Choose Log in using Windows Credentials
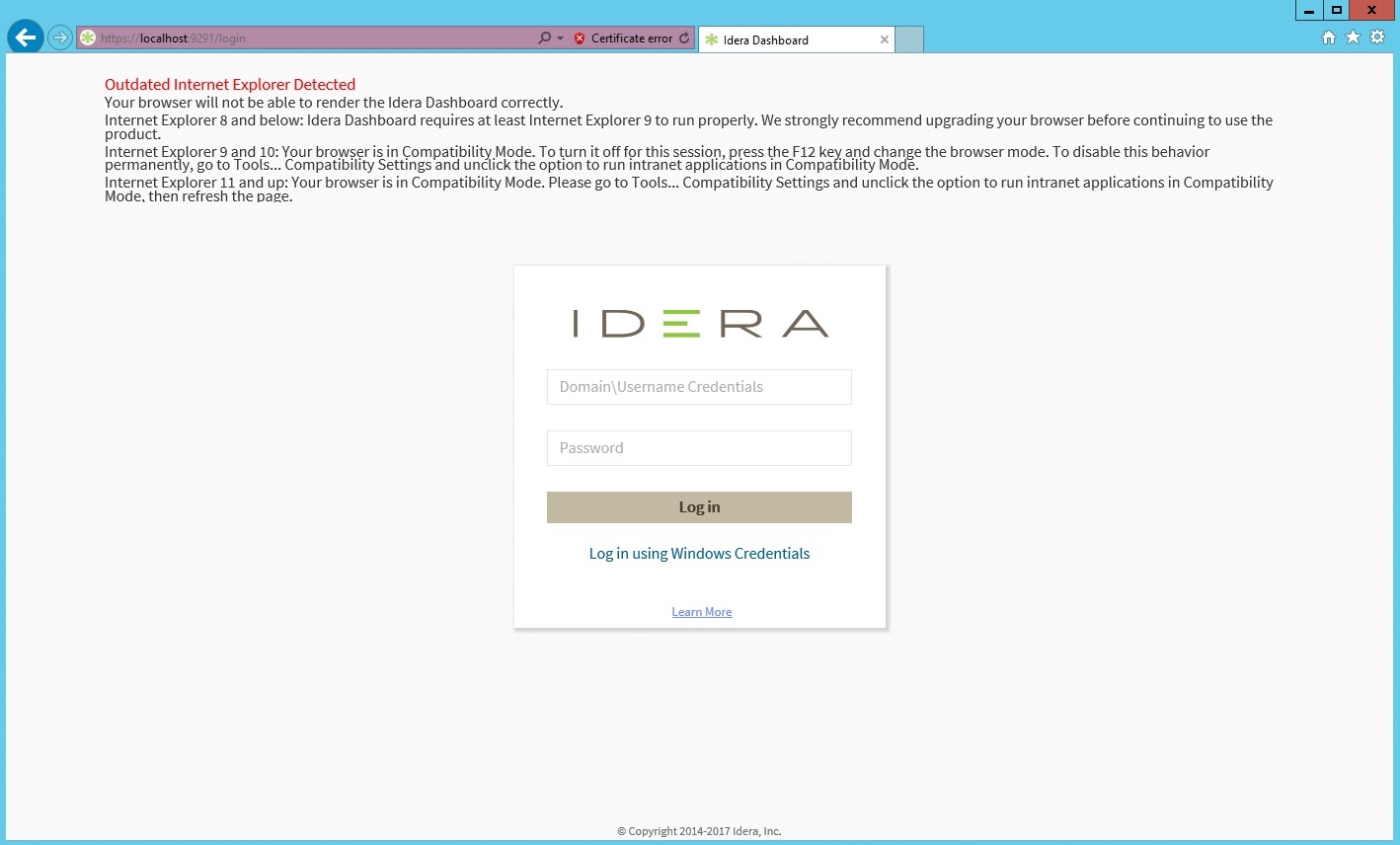The height and width of the screenshot is (845, 1400). pos(699,554)
